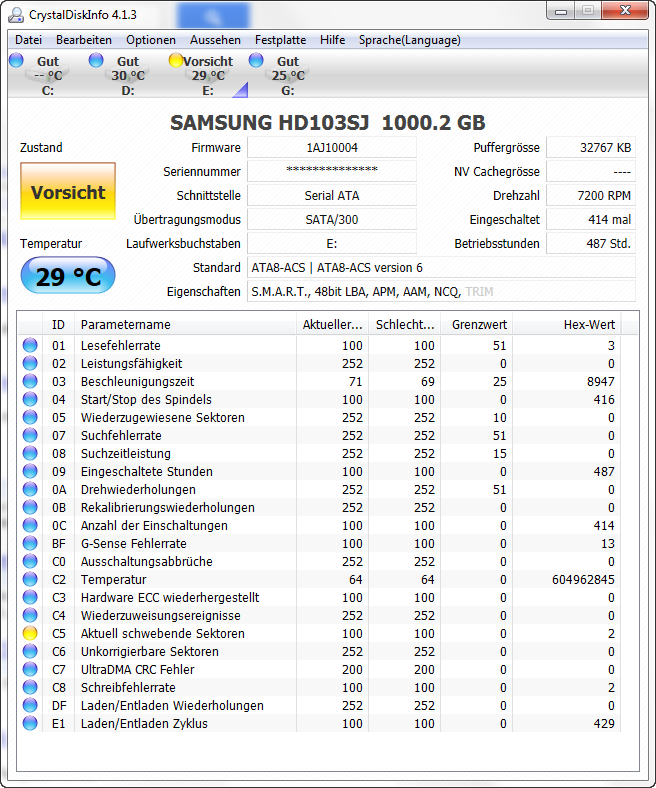
Task: Click status icon of C2 Temperatur row
Action: point(30,579)
